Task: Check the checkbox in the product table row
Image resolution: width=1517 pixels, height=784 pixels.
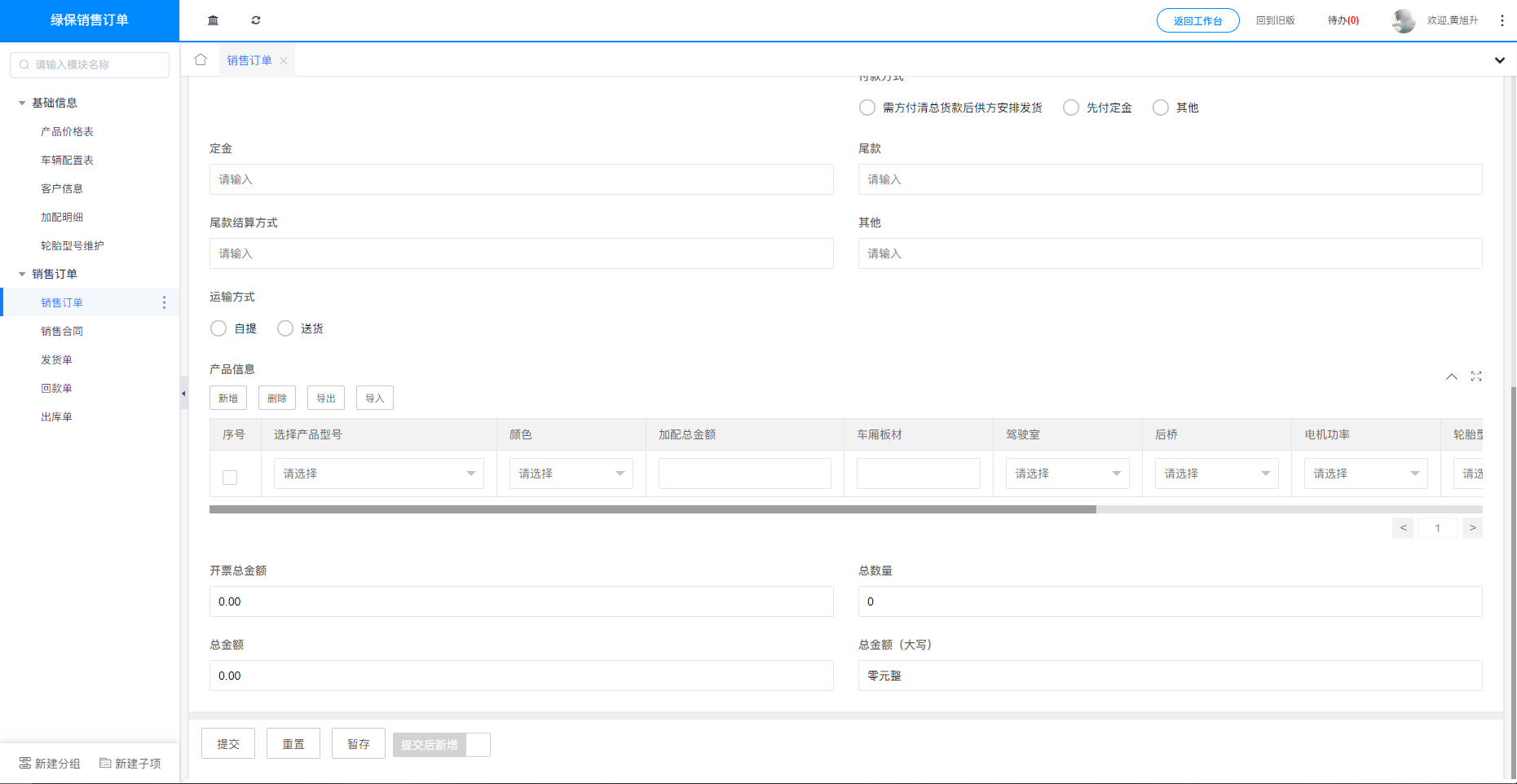Action: coord(229,477)
